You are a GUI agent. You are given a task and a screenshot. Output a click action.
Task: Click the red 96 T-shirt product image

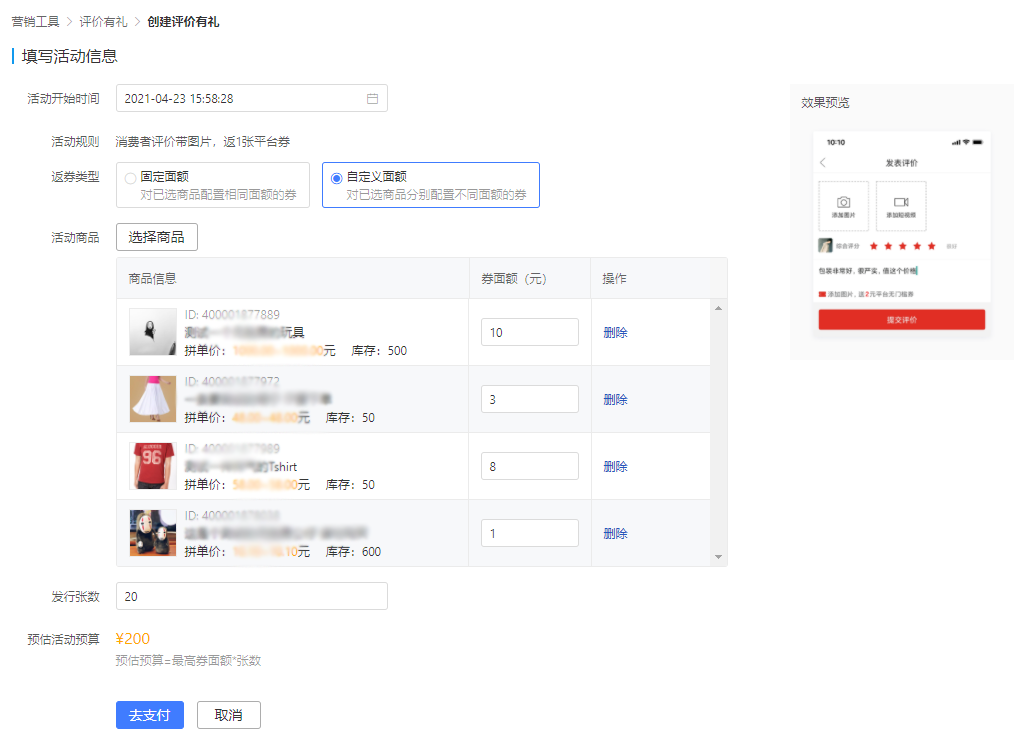click(153, 466)
